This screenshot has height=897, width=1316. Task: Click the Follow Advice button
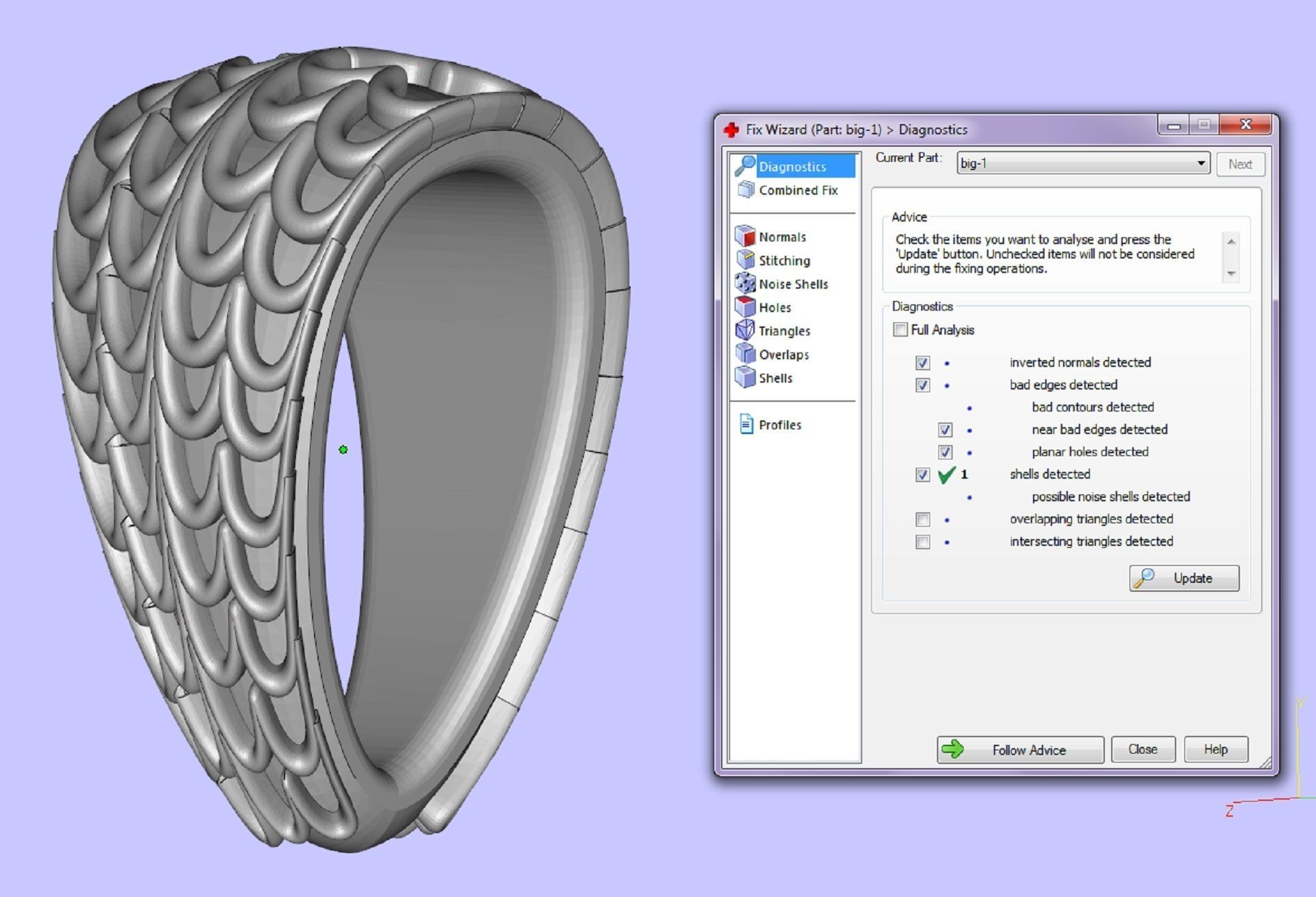[1019, 750]
